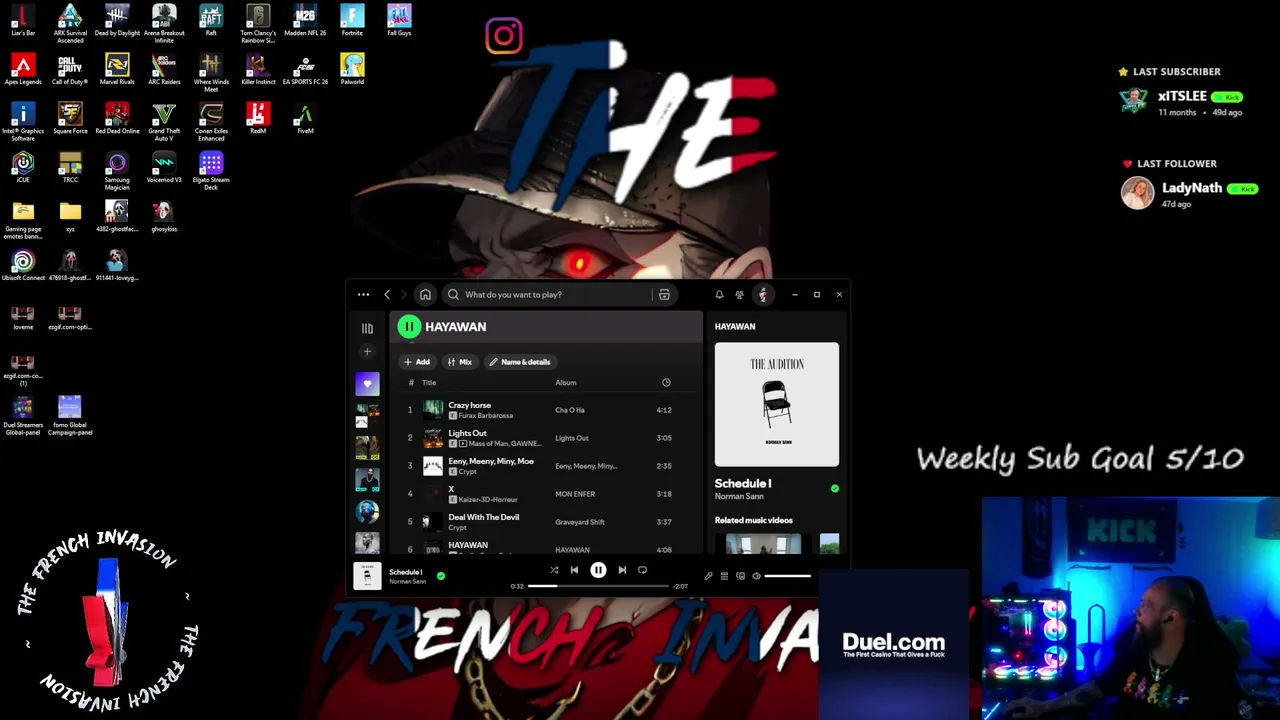Select the Apex Legends desktop icon
The width and height of the screenshot is (1280, 720).
pyautogui.click(x=23, y=69)
